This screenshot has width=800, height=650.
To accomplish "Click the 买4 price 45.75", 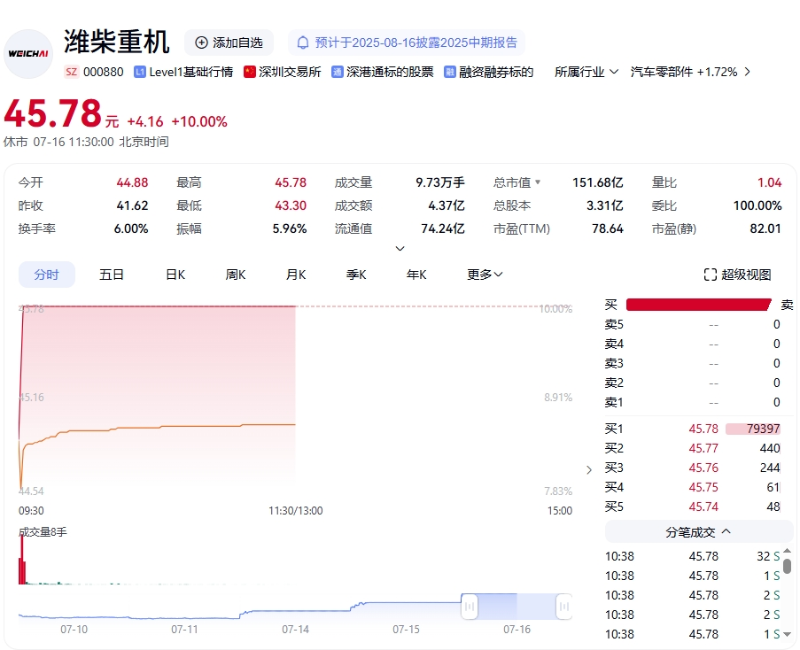I will 703,487.
